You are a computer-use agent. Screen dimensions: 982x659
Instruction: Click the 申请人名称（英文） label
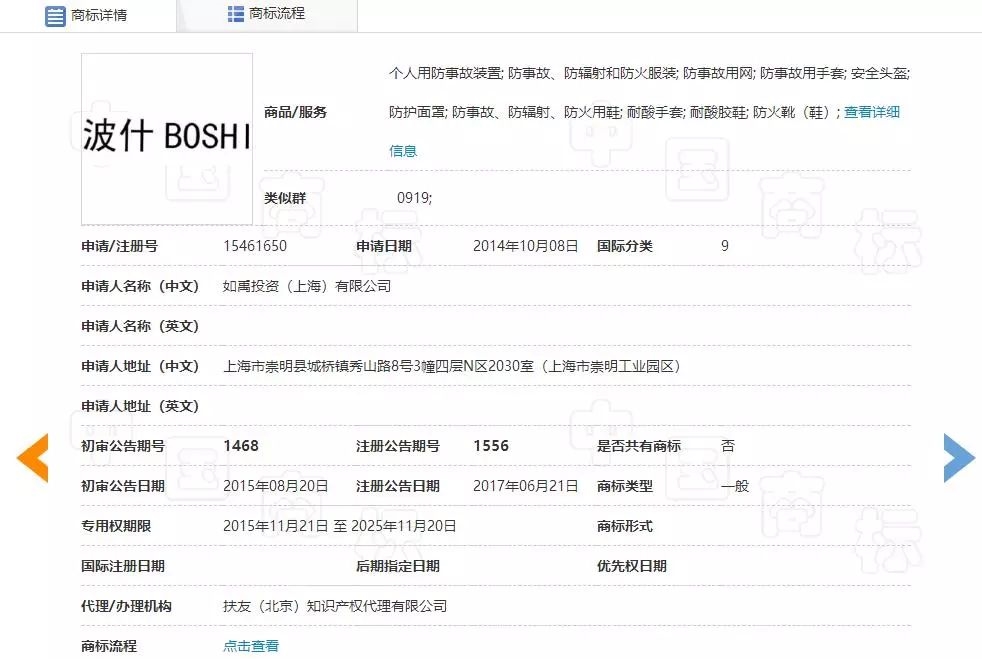(x=140, y=326)
